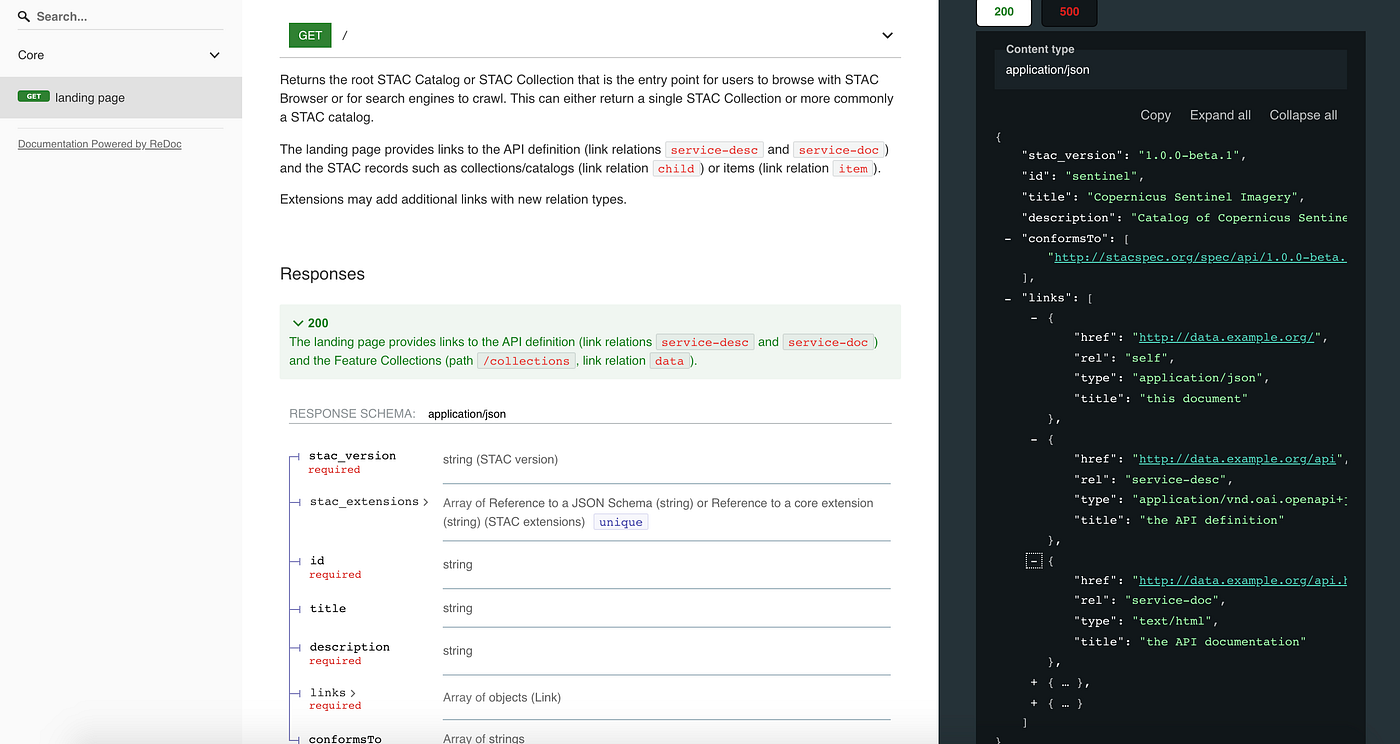
Task: Click the green GET method button
Action: coord(310,35)
